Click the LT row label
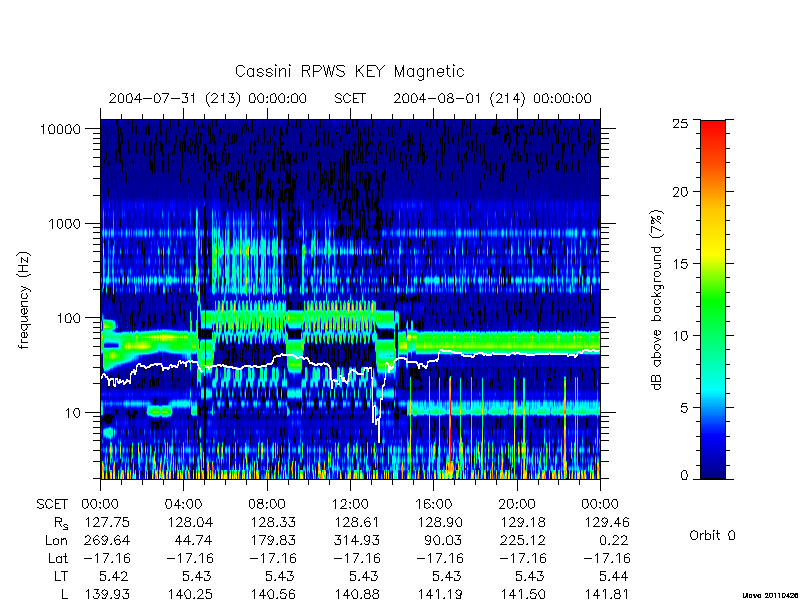The image size is (800, 600). 61,577
